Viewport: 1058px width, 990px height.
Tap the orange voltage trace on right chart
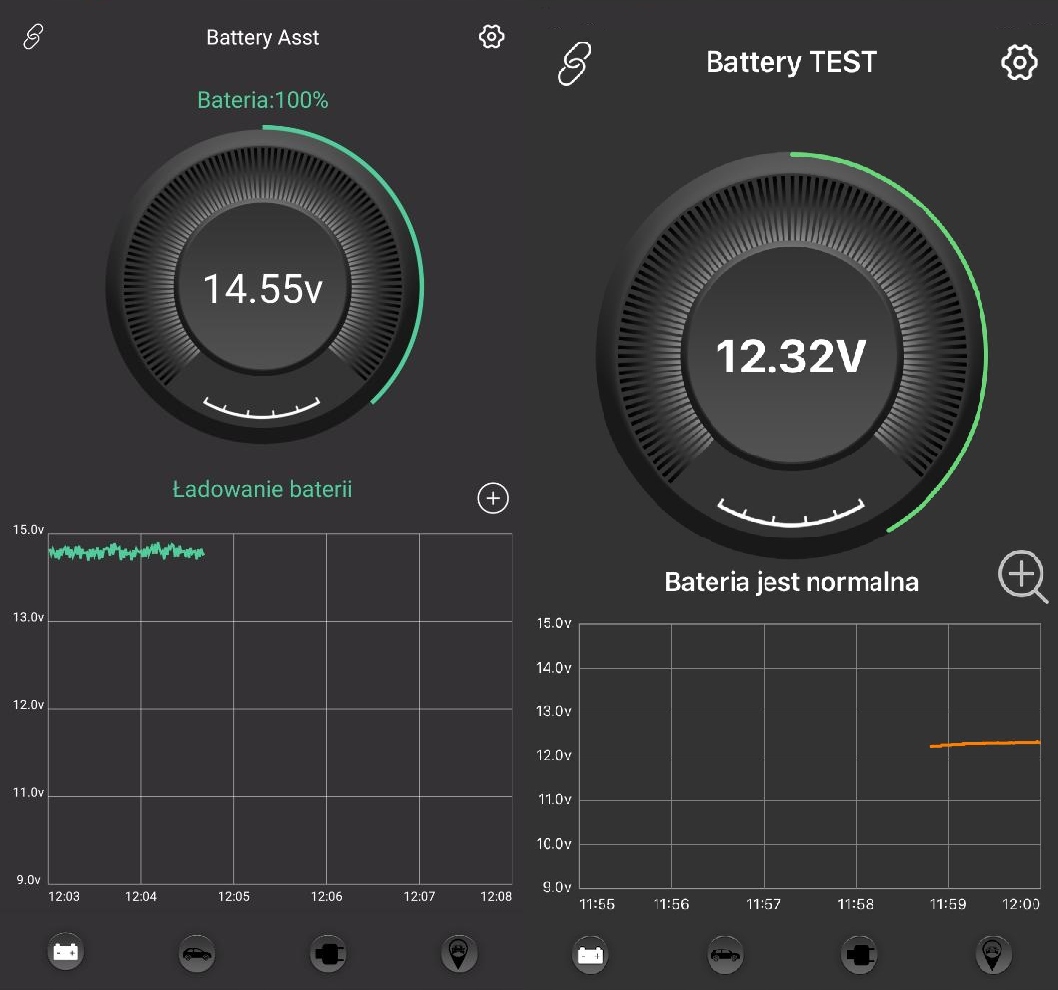click(985, 744)
